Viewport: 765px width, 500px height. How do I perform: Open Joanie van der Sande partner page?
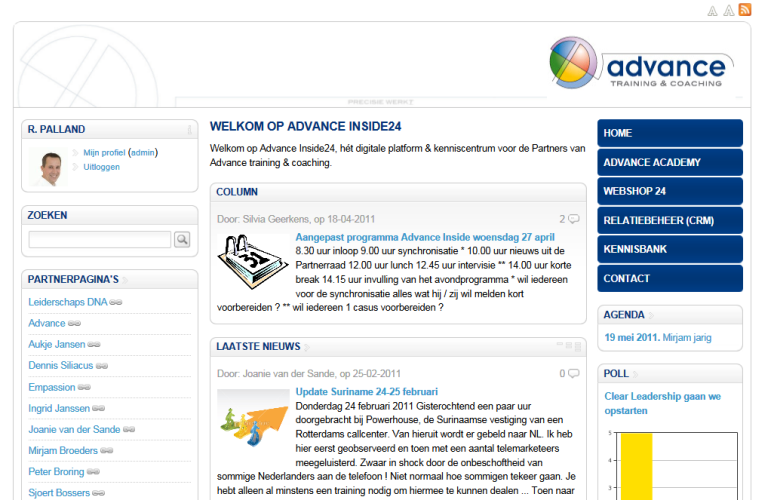[x=74, y=429]
